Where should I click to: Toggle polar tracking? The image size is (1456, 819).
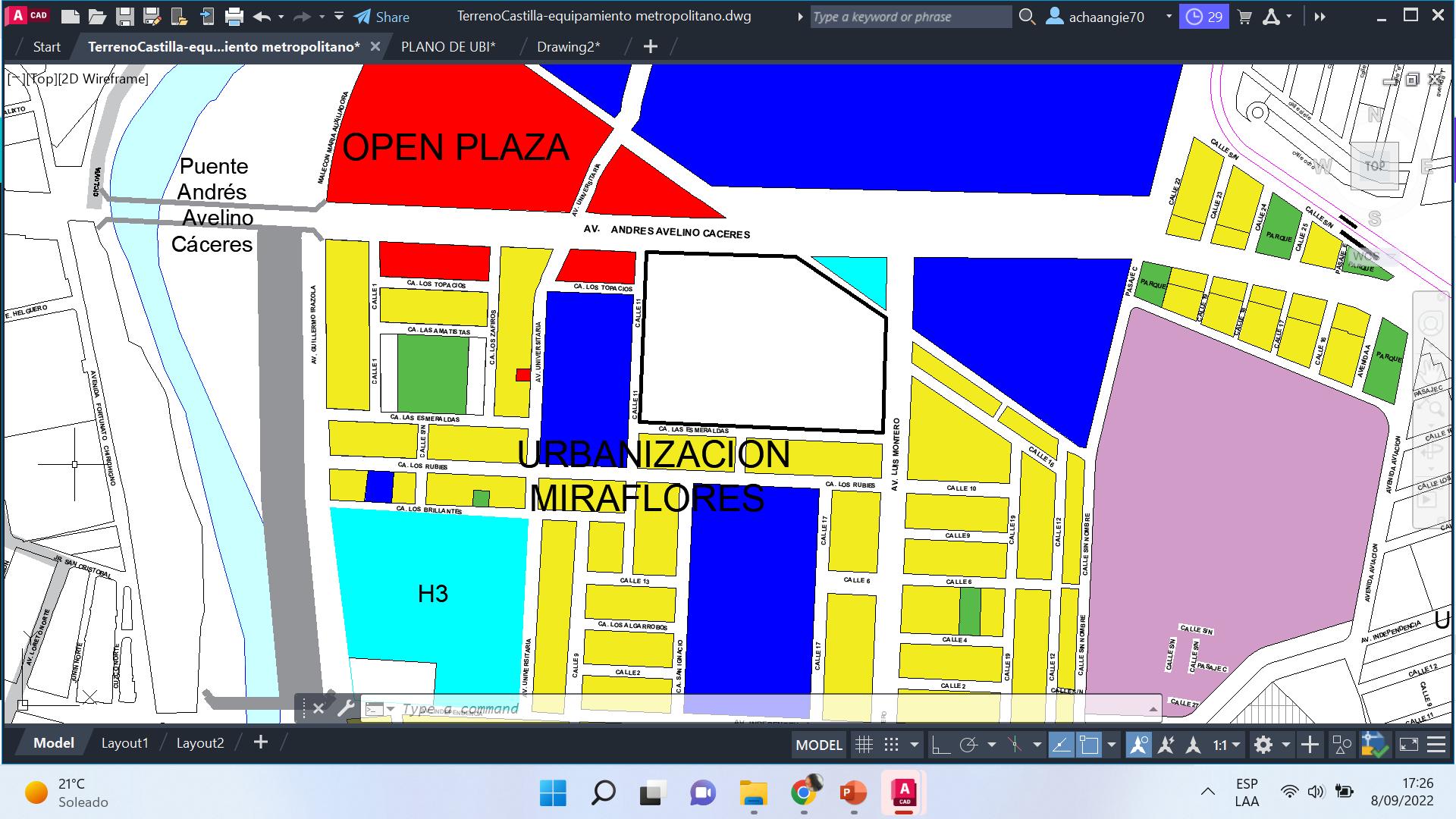(x=968, y=745)
